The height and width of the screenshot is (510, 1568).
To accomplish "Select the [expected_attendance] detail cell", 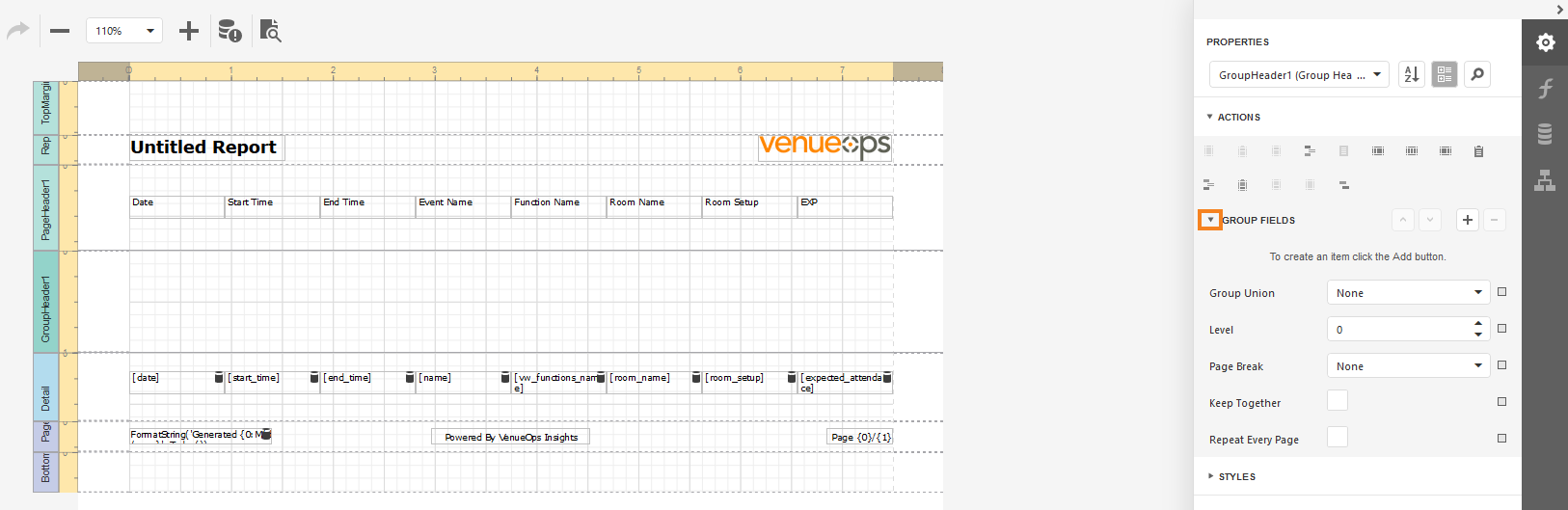I will pyautogui.click(x=846, y=383).
